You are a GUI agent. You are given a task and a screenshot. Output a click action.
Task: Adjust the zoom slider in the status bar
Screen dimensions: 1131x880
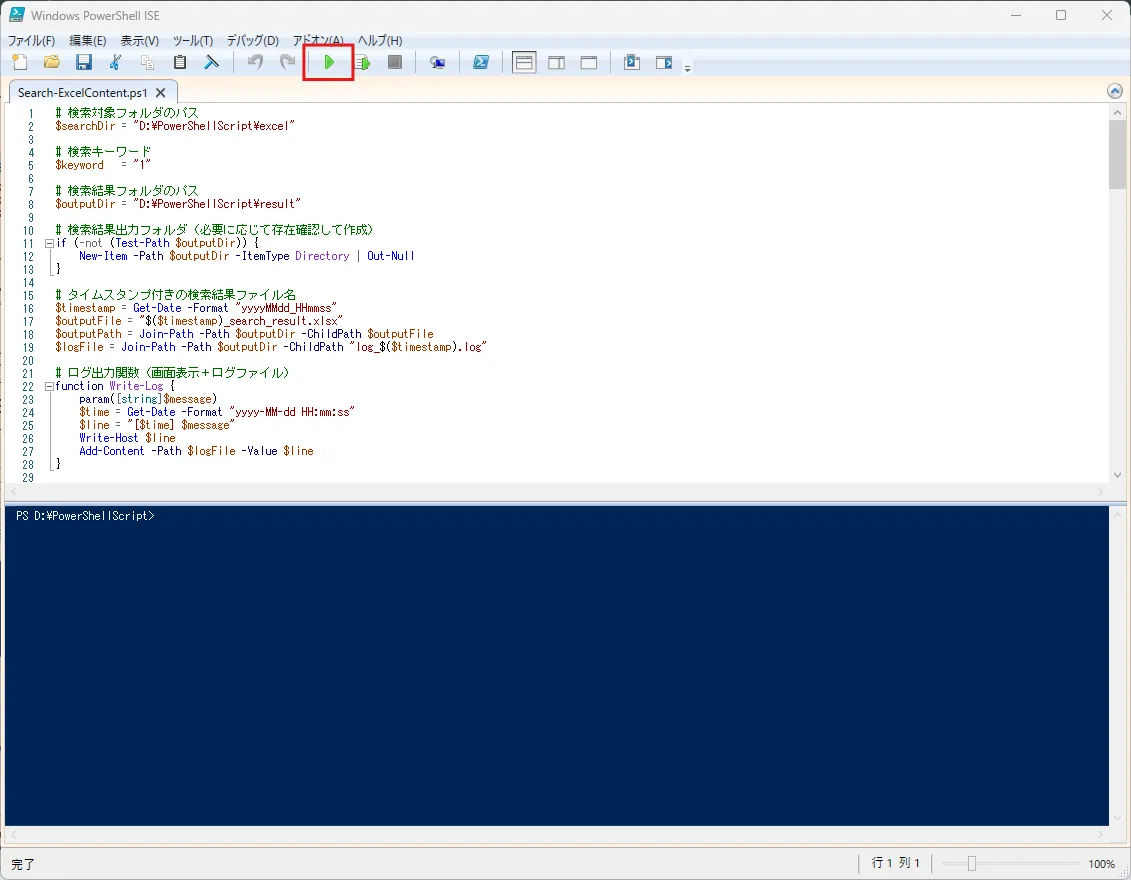click(x=972, y=863)
